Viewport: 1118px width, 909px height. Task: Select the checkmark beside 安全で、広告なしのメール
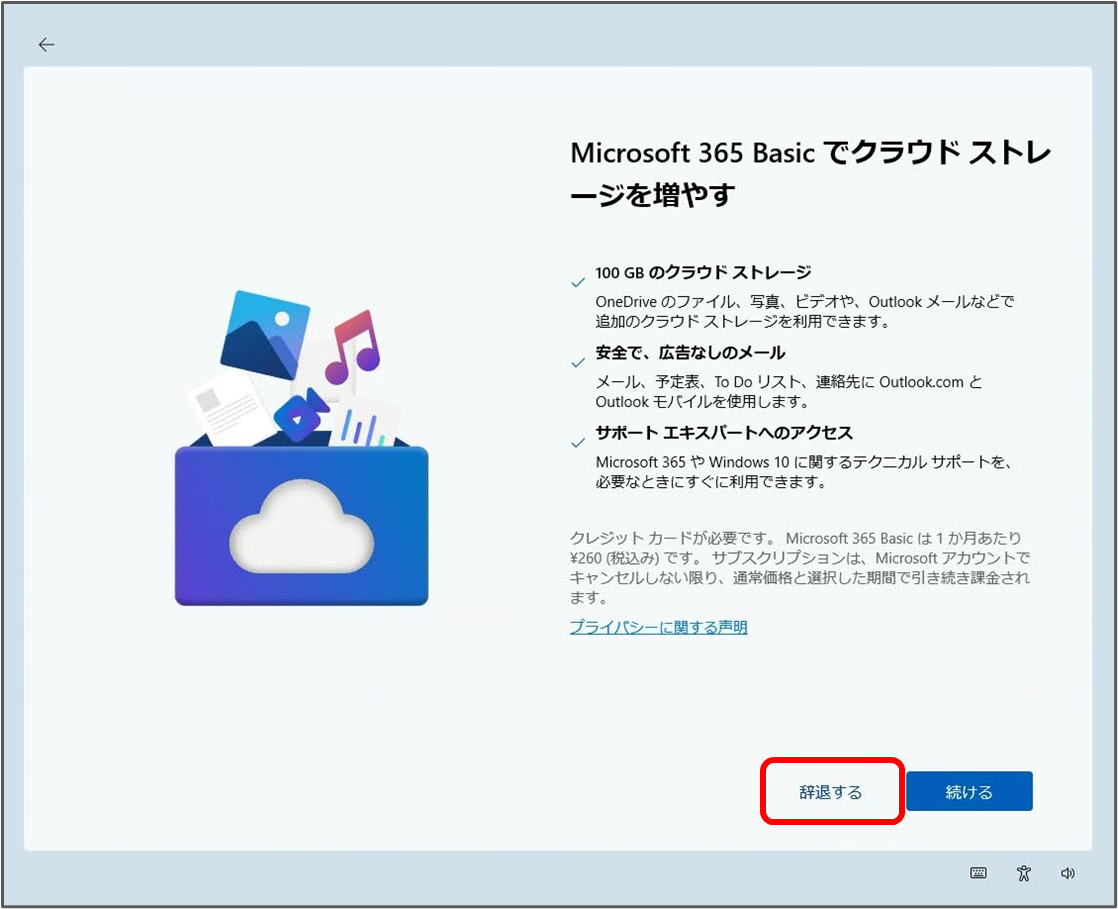pyautogui.click(x=577, y=363)
